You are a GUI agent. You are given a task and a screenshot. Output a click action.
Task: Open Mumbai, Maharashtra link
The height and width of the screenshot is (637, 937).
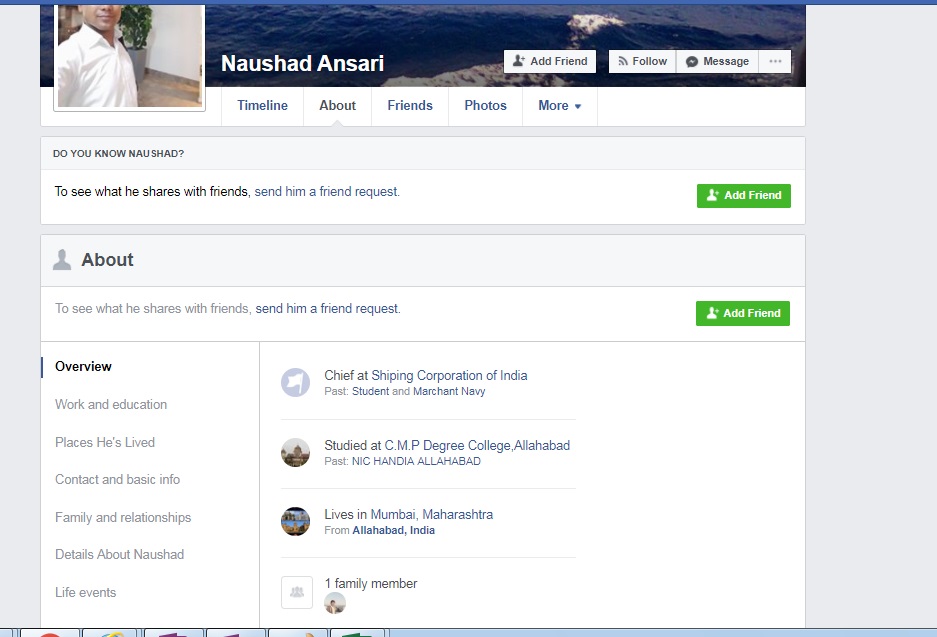click(x=431, y=514)
